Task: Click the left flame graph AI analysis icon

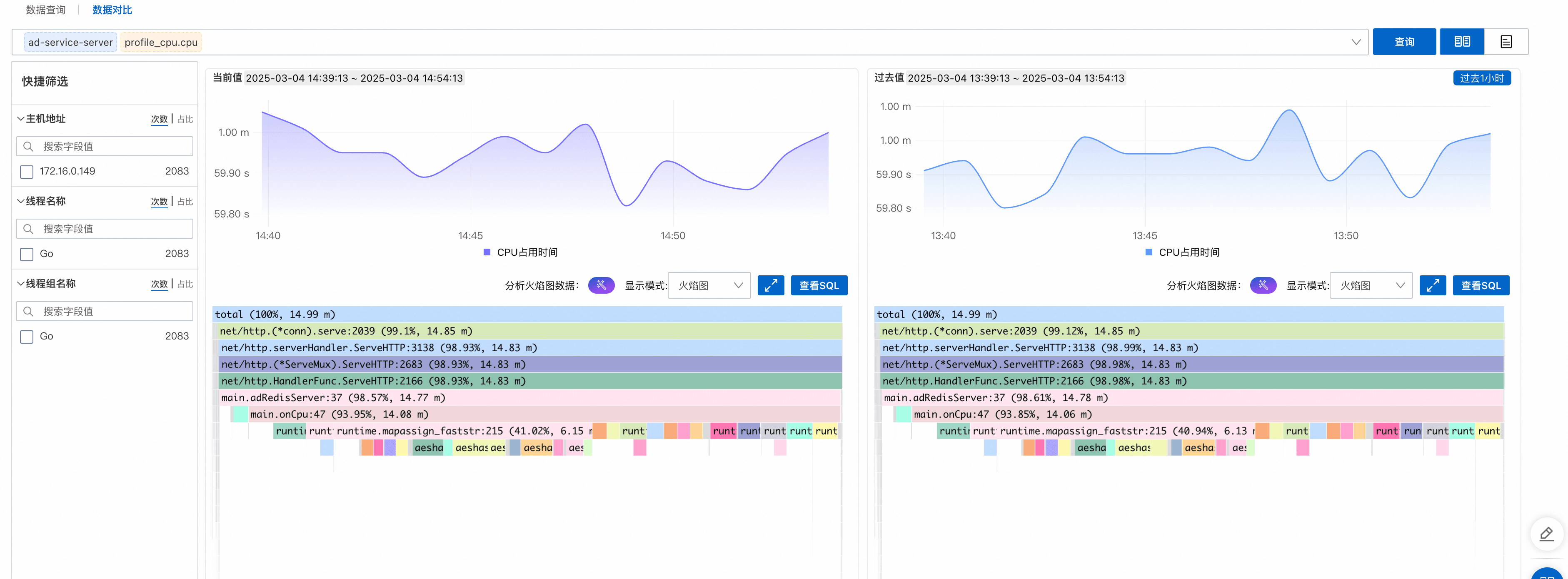Action: (601, 285)
